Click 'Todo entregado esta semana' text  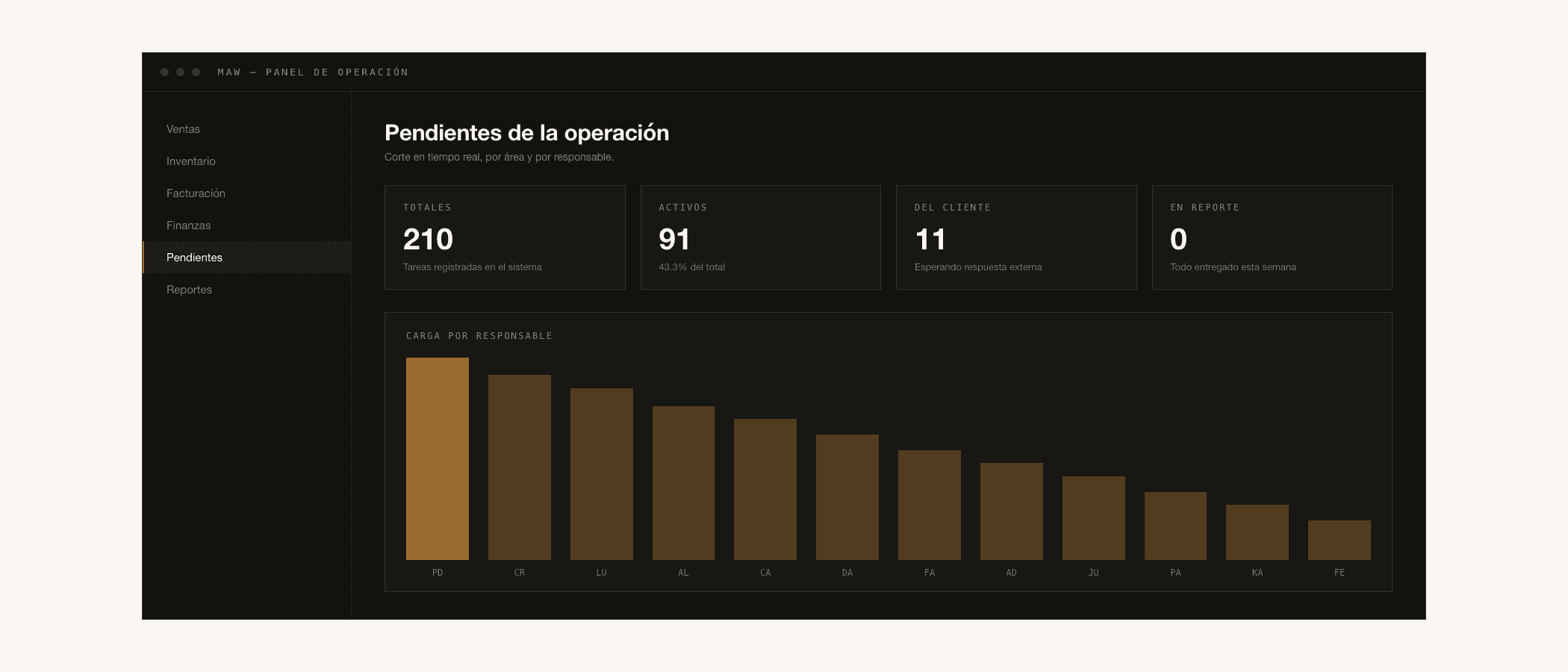(1233, 267)
